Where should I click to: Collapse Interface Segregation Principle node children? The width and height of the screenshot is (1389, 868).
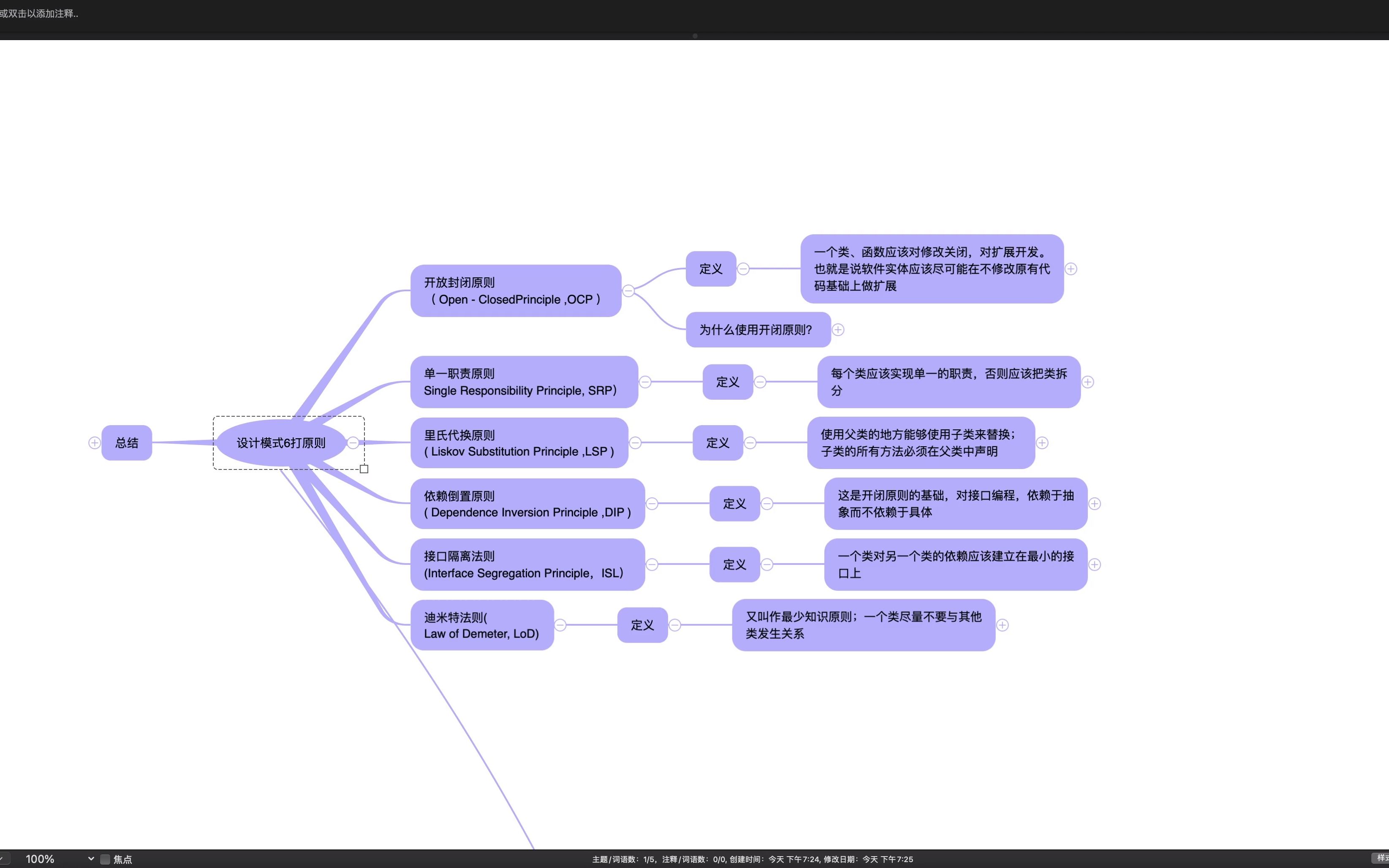(652, 564)
